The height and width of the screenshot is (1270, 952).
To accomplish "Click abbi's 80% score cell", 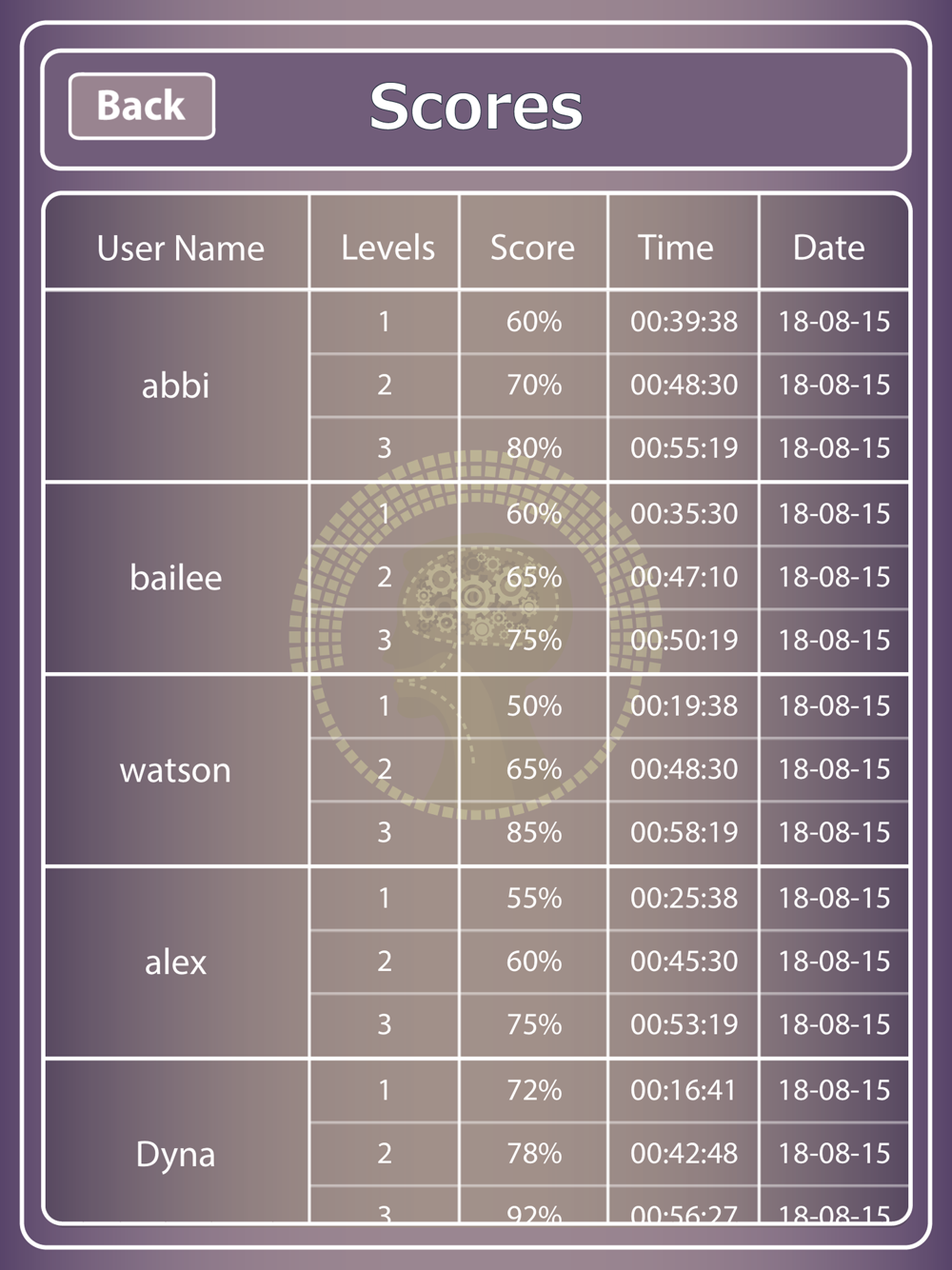I will coord(534,448).
